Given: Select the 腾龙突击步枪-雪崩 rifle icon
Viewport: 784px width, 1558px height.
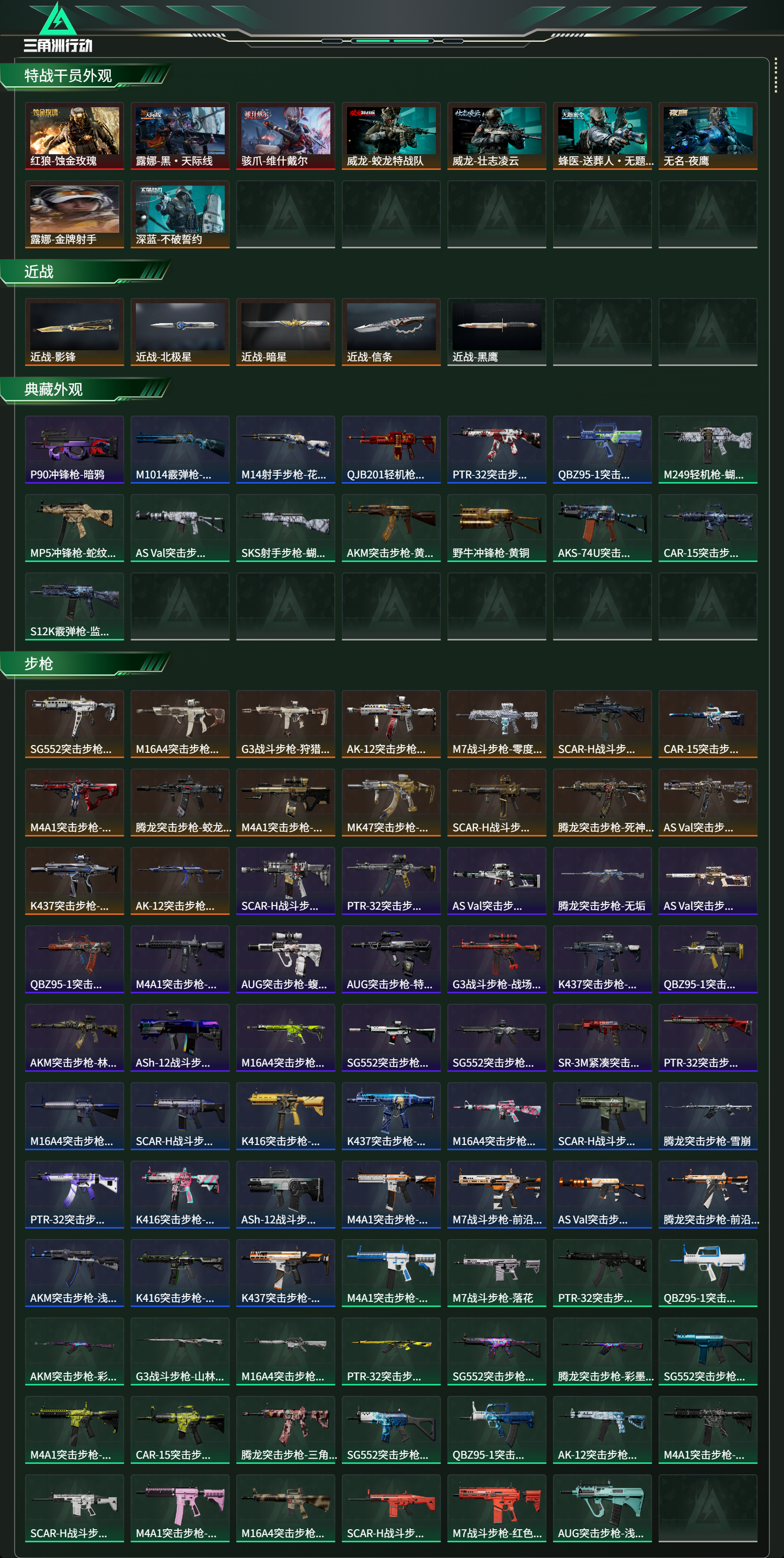Looking at the screenshot, I should 708,1116.
